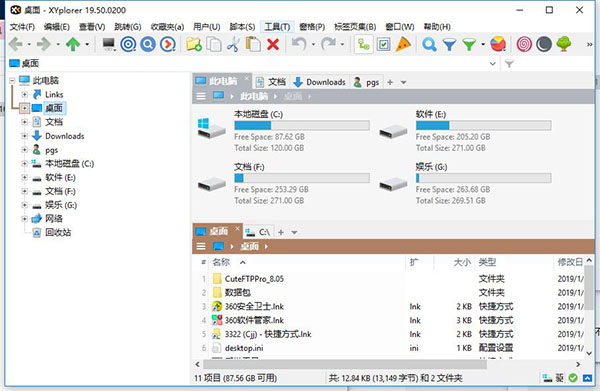Expand 本地磁盘 (C:) in tree
The height and width of the screenshot is (391, 600).
(24, 164)
